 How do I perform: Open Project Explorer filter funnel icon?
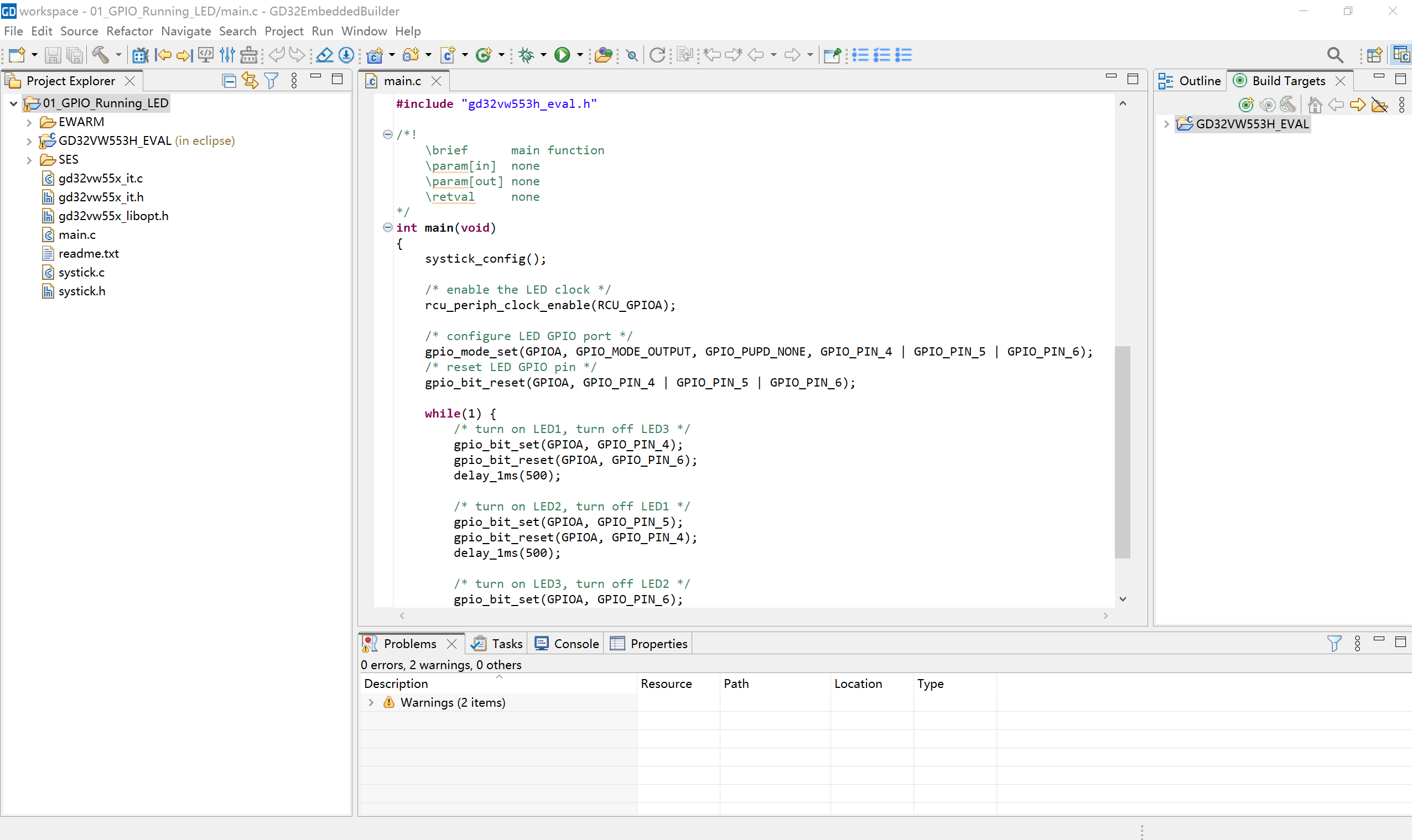click(x=272, y=81)
